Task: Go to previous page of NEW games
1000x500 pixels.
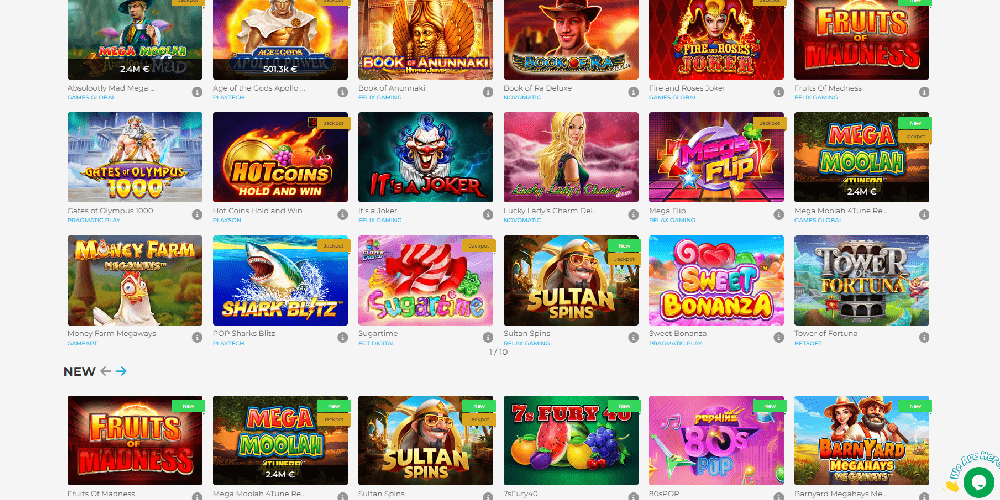Action: (x=105, y=371)
